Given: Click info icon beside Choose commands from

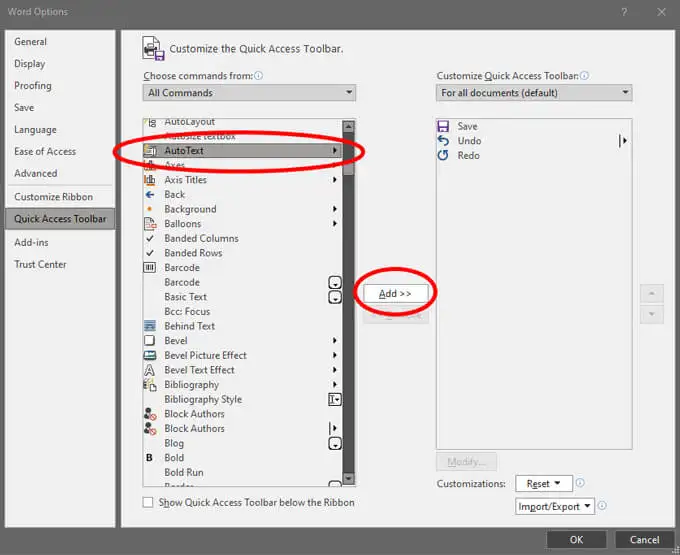Looking at the screenshot, I should [x=258, y=75].
